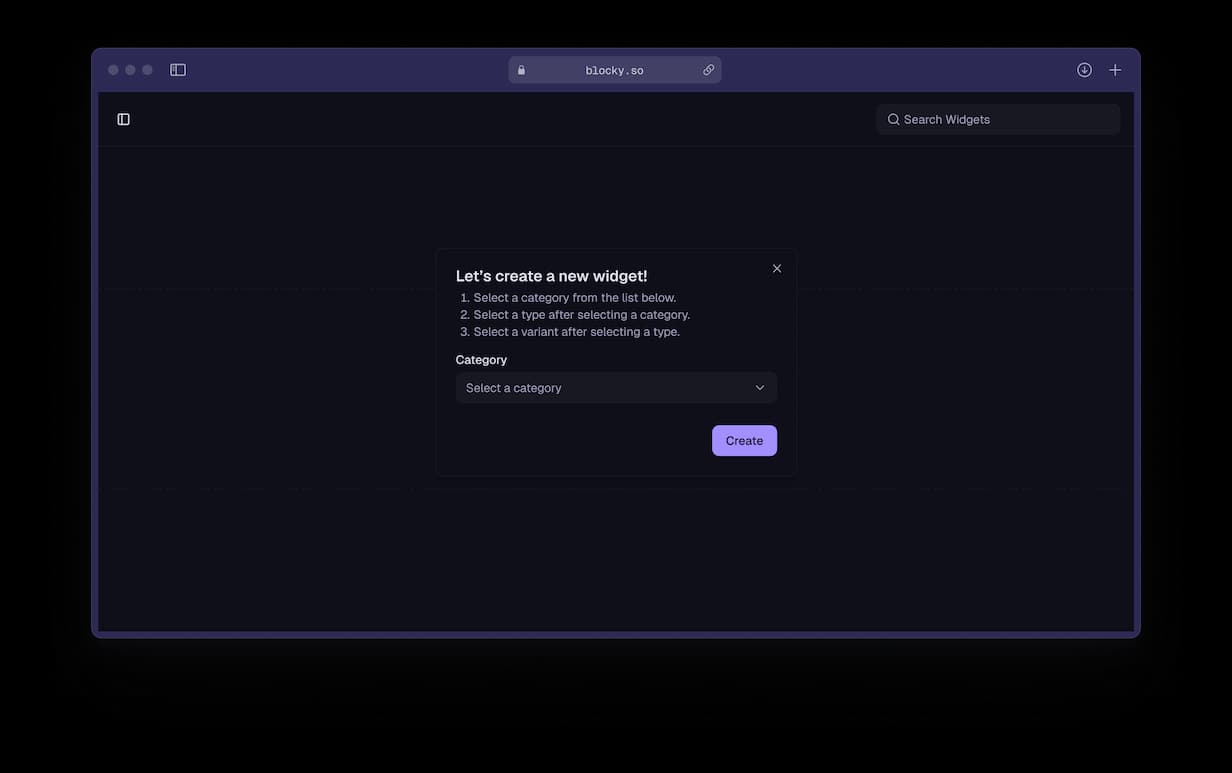The height and width of the screenshot is (773, 1232).
Task: Click "Select a category from the list below."
Action: pos(575,298)
